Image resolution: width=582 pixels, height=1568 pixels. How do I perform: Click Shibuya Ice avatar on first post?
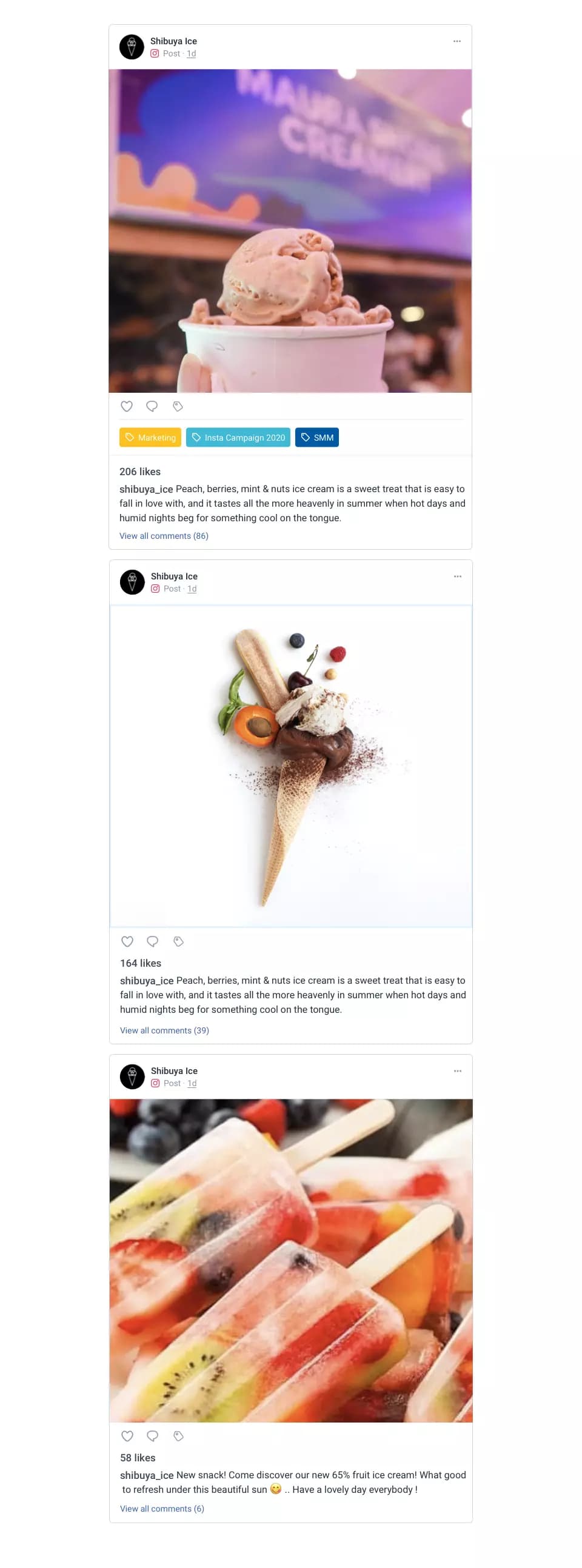click(132, 47)
